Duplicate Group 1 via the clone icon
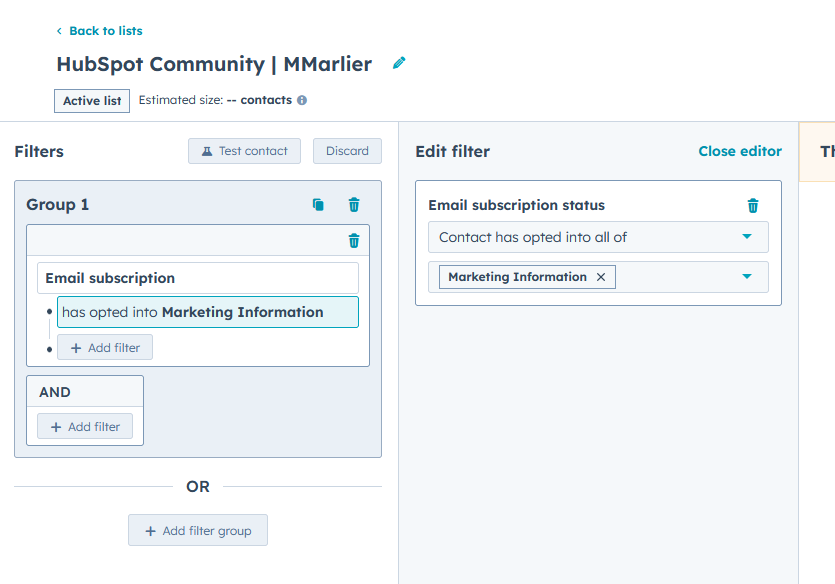 318,204
